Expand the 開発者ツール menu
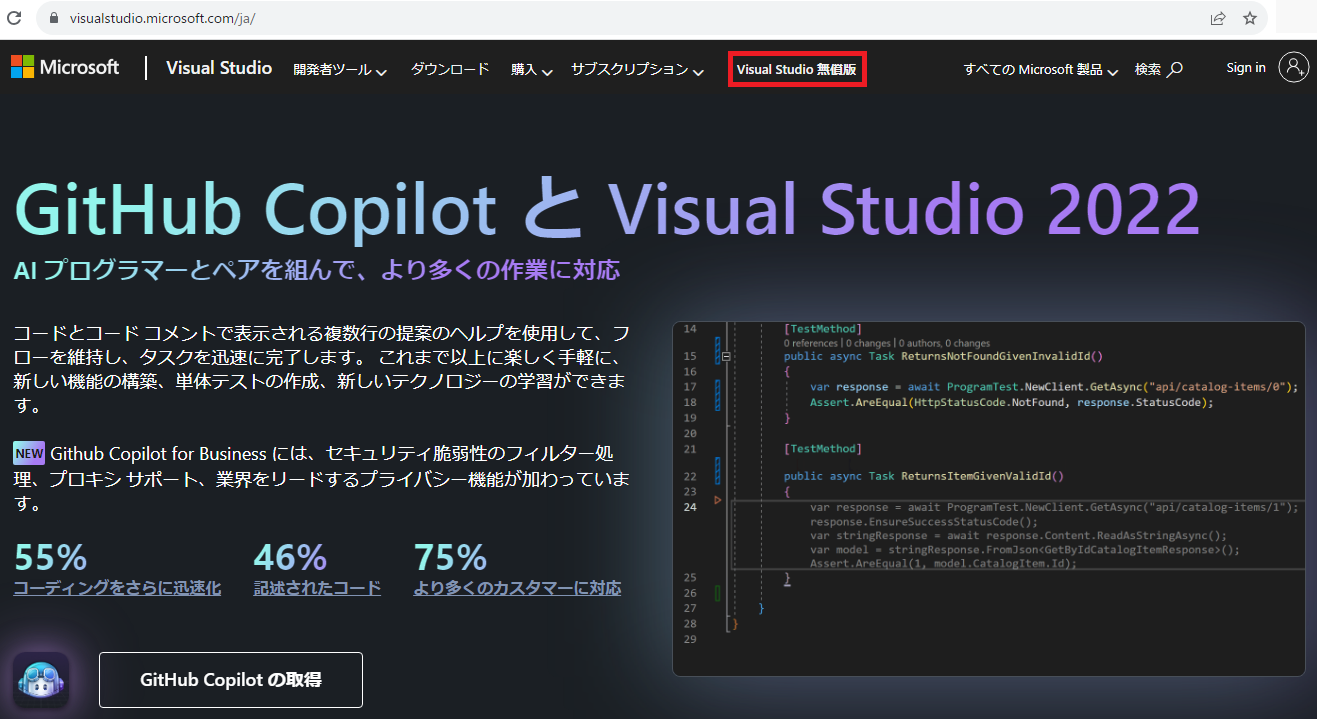The width and height of the screenshot is (1317, 719). (340, 69)
